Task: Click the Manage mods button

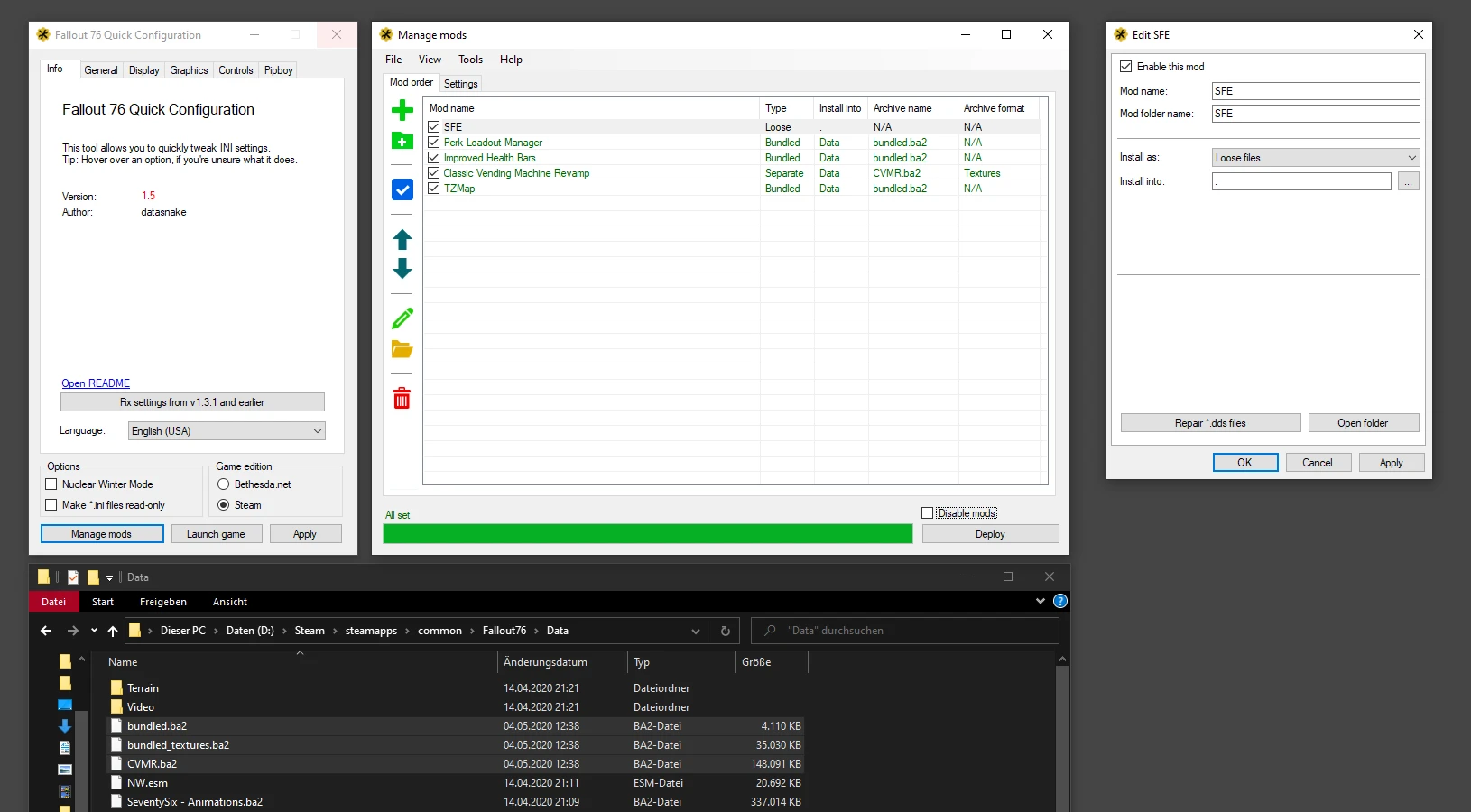Action: tap(102, 534)
